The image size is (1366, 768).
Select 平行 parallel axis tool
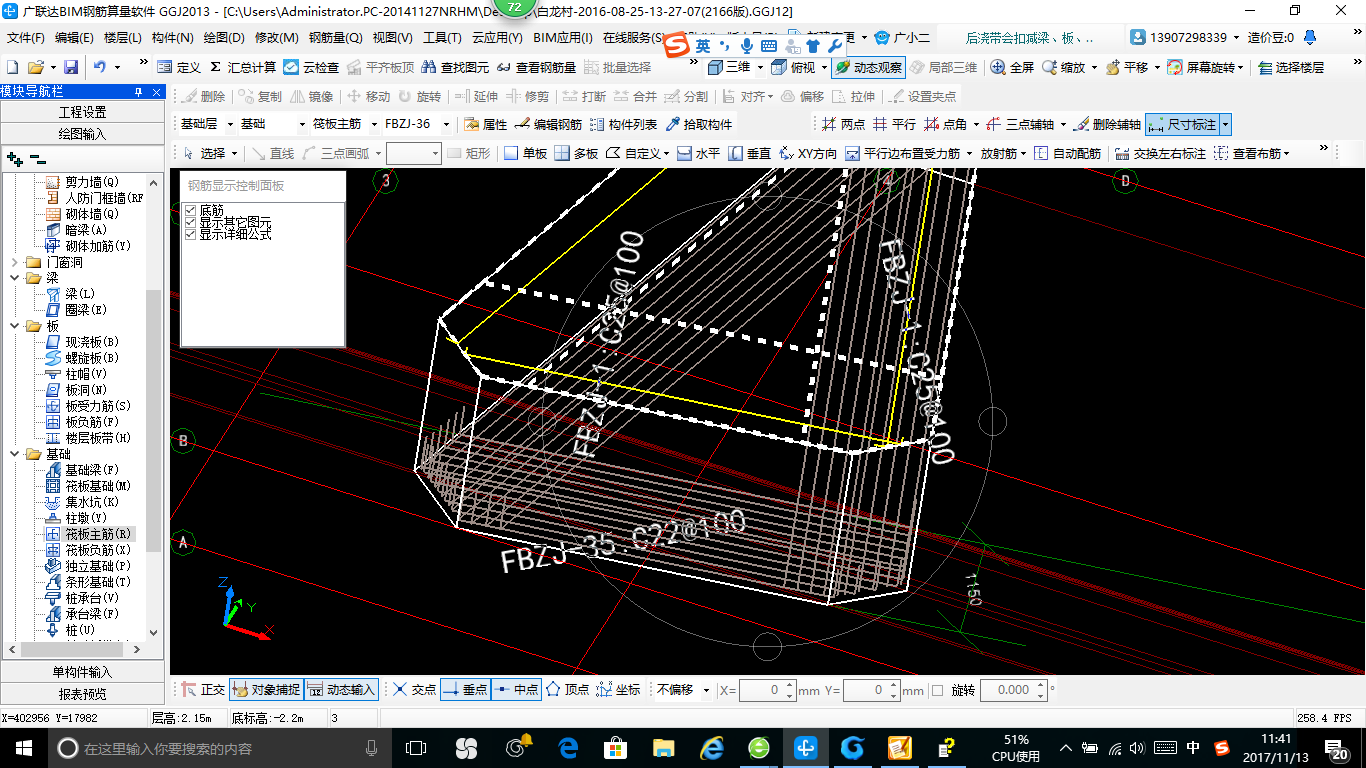[x=894, y=124]
